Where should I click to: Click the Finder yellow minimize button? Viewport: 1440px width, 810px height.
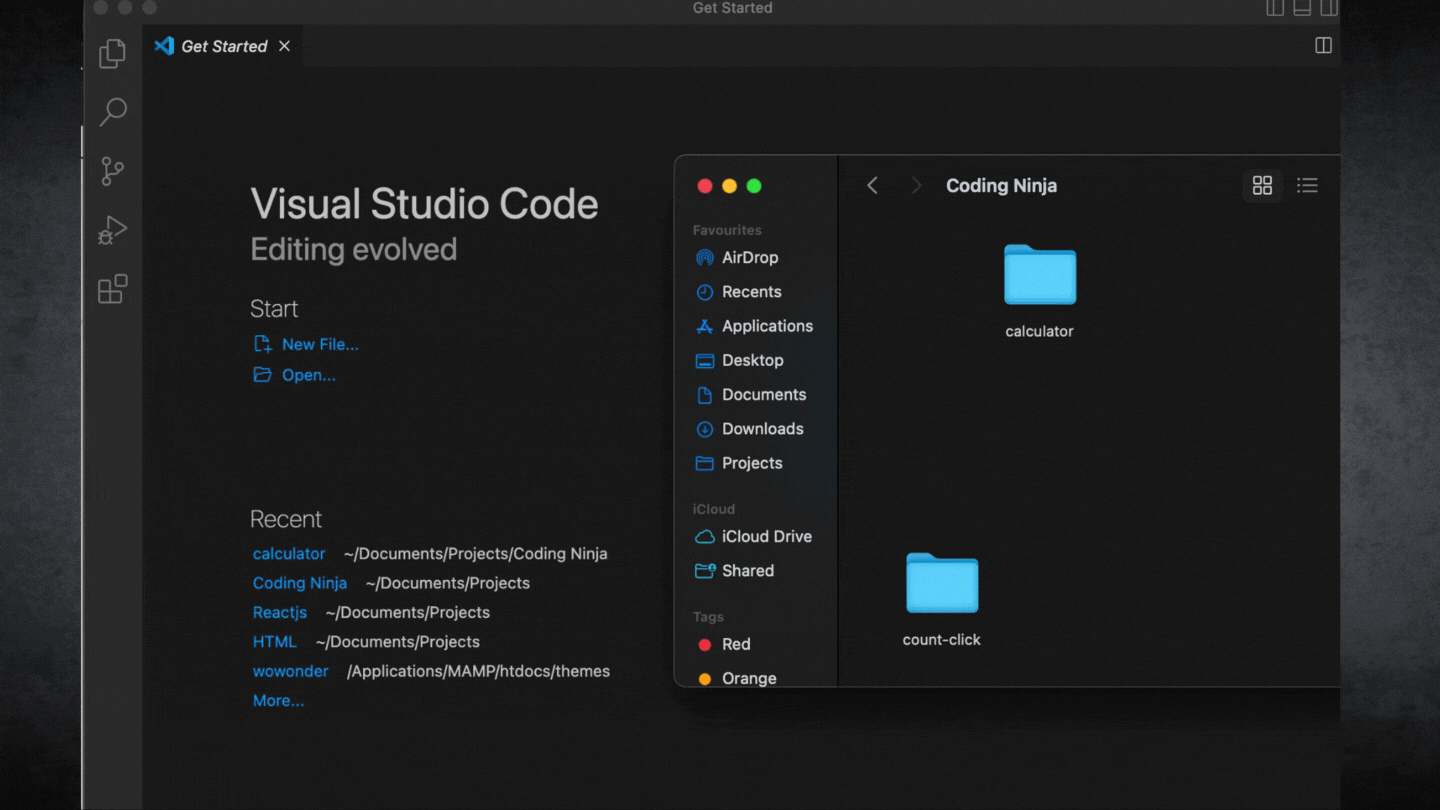click(729, 186)
